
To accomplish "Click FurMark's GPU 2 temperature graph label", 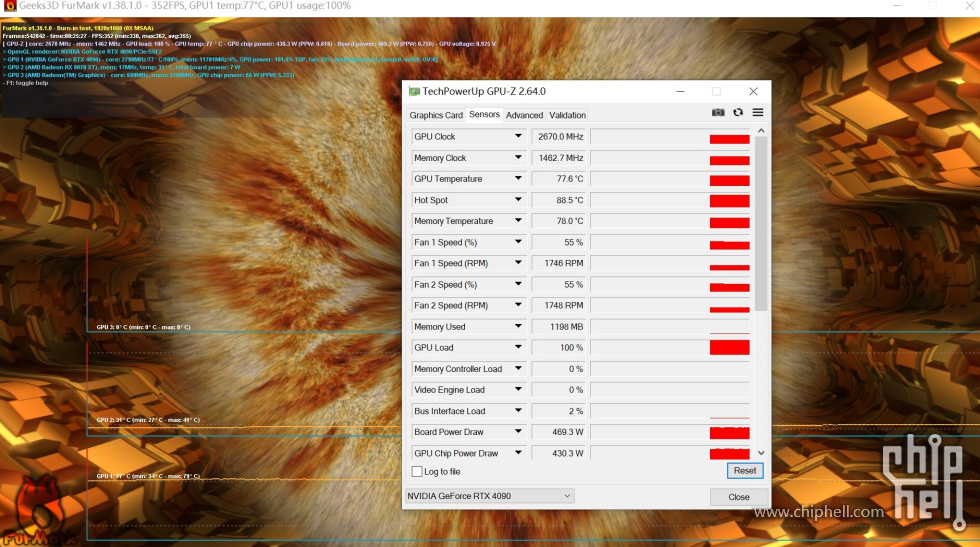I will 148,420.
